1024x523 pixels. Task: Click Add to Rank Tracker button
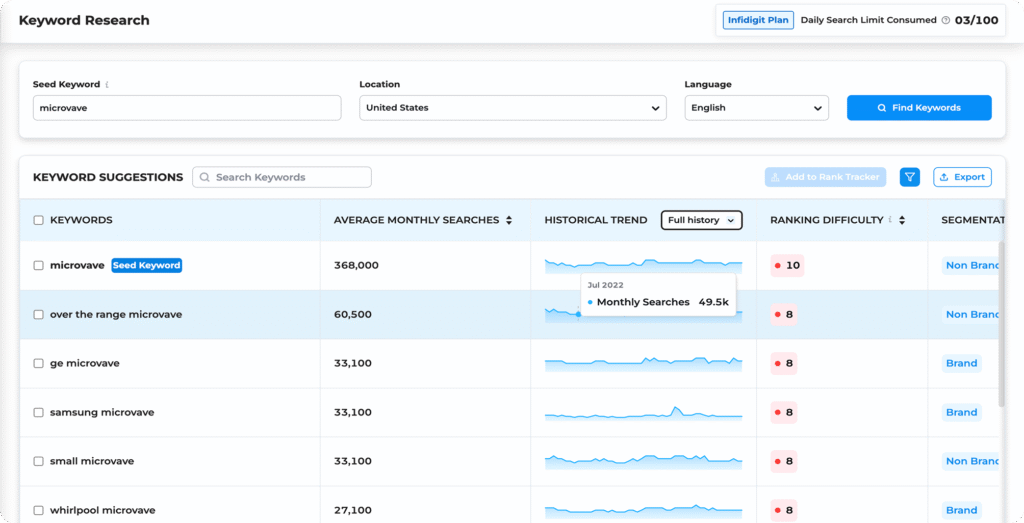tap(825, 177)
